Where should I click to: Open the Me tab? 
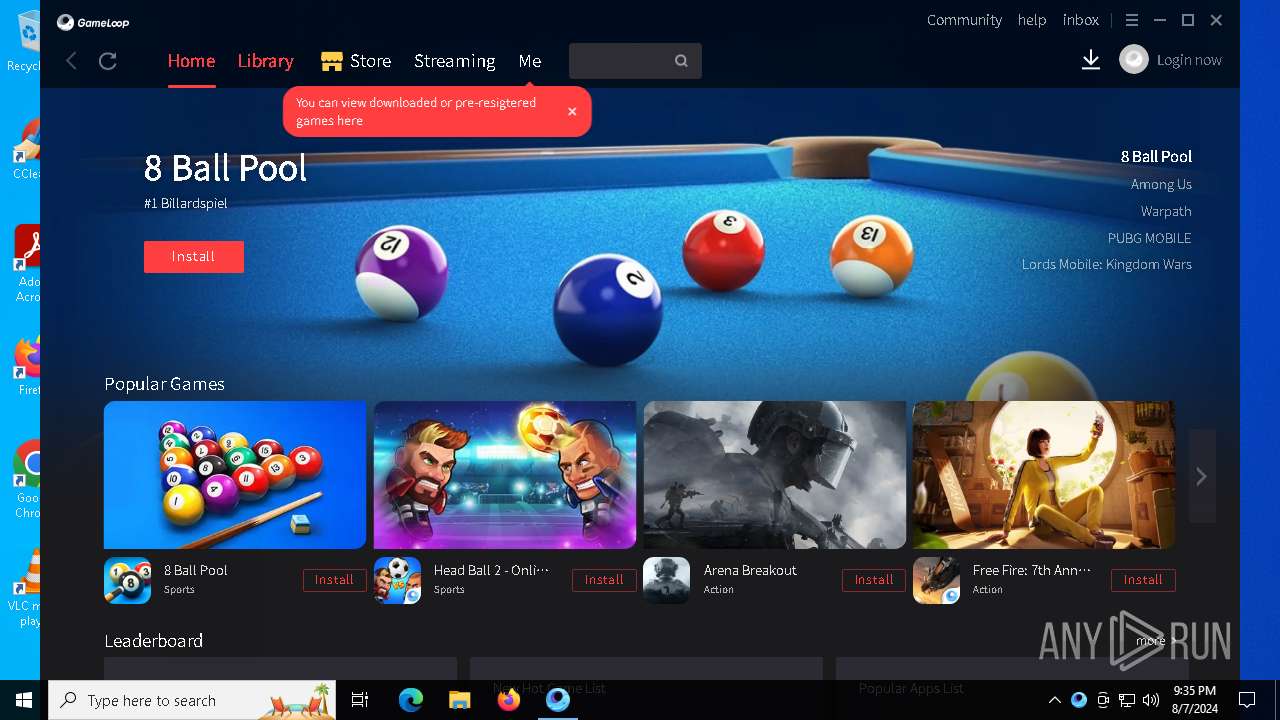(x=530, y=61)
